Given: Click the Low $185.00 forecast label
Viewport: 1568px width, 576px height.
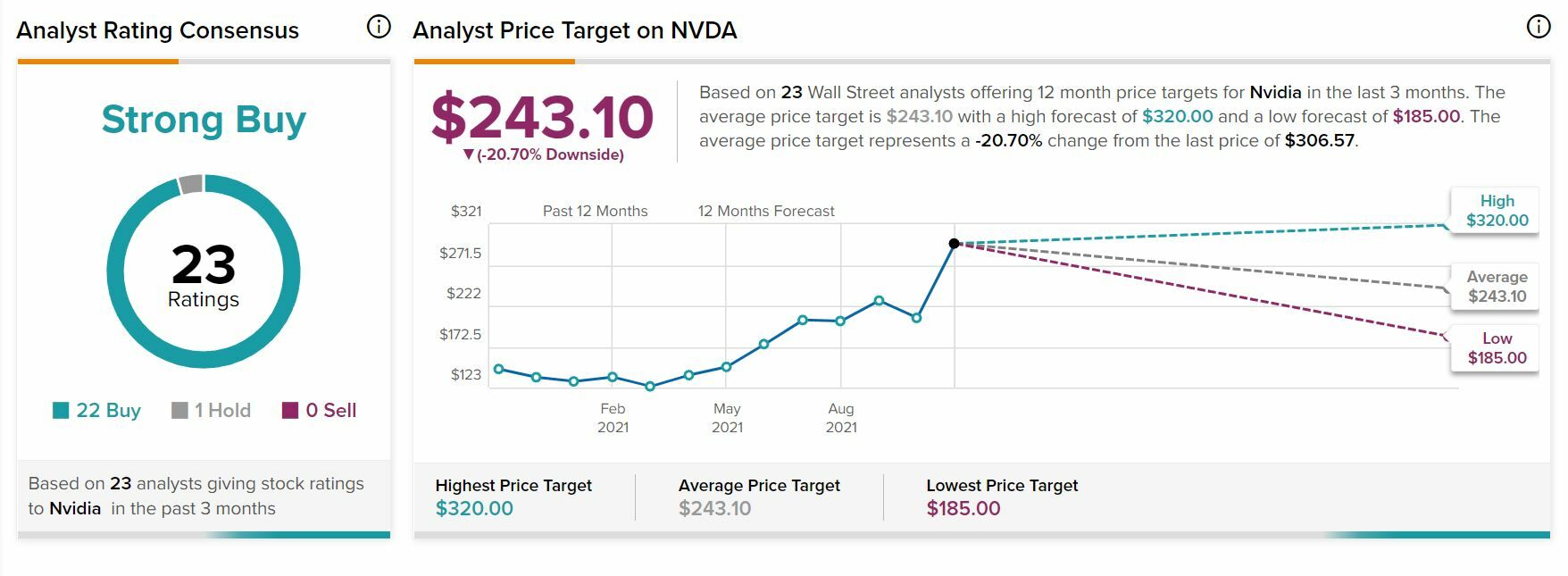Looking at the screenshot, I should pyautogui.click(x=1497, y=348).
